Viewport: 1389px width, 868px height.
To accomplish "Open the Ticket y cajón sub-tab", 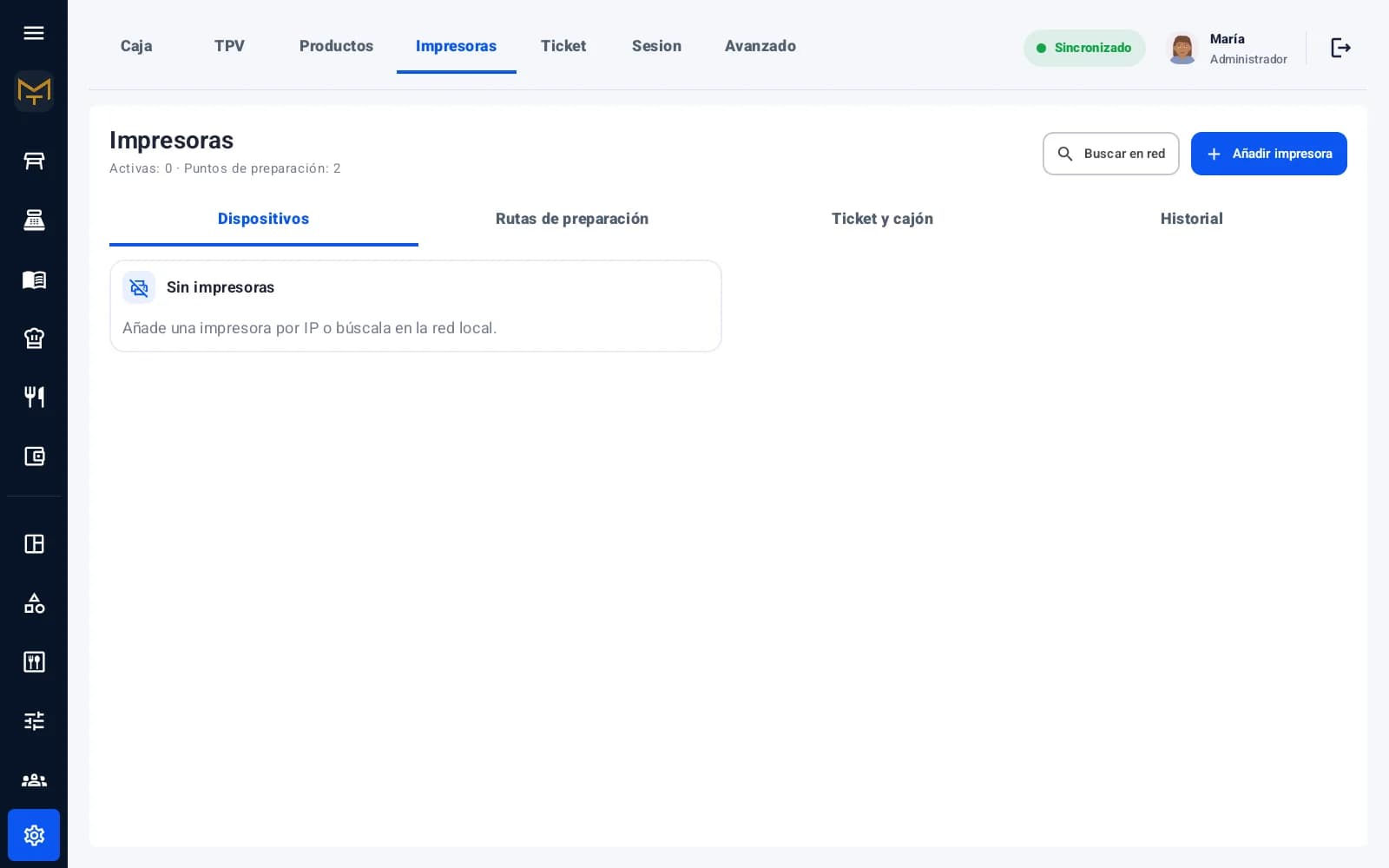I will coord(882,219).
